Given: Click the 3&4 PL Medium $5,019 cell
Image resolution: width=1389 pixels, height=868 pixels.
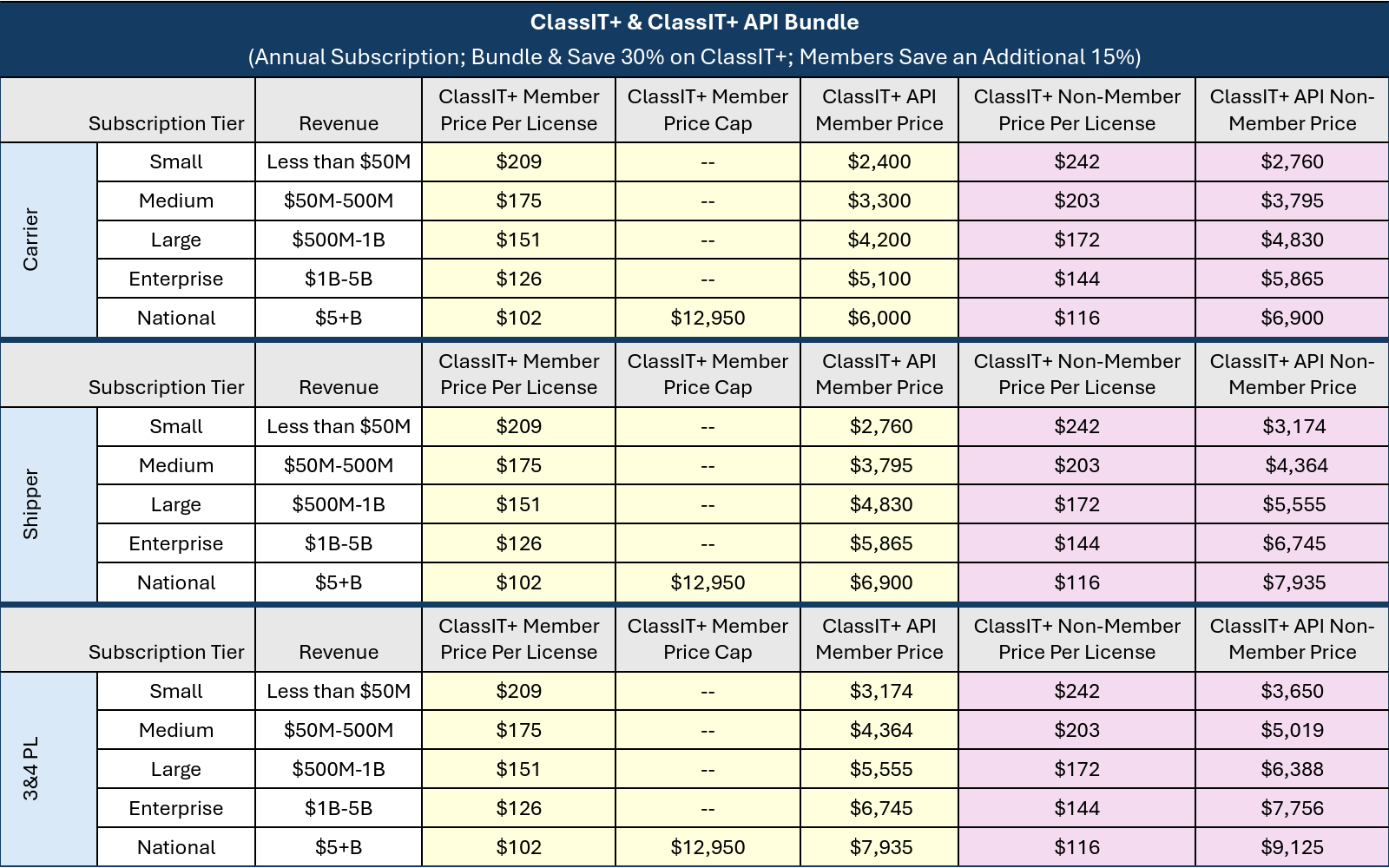Looking at the screenshot, I should click(x=1292, y=730).
